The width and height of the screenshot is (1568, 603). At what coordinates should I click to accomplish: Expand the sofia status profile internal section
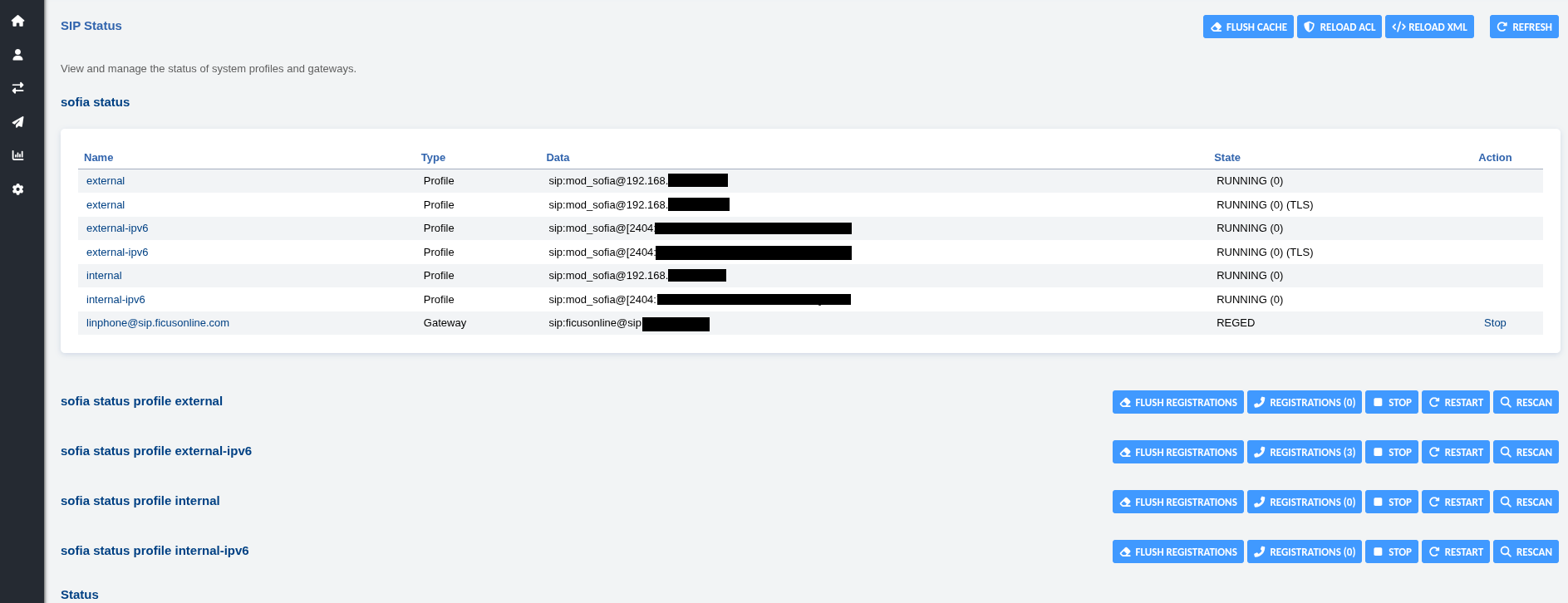[x=140, y=501]
